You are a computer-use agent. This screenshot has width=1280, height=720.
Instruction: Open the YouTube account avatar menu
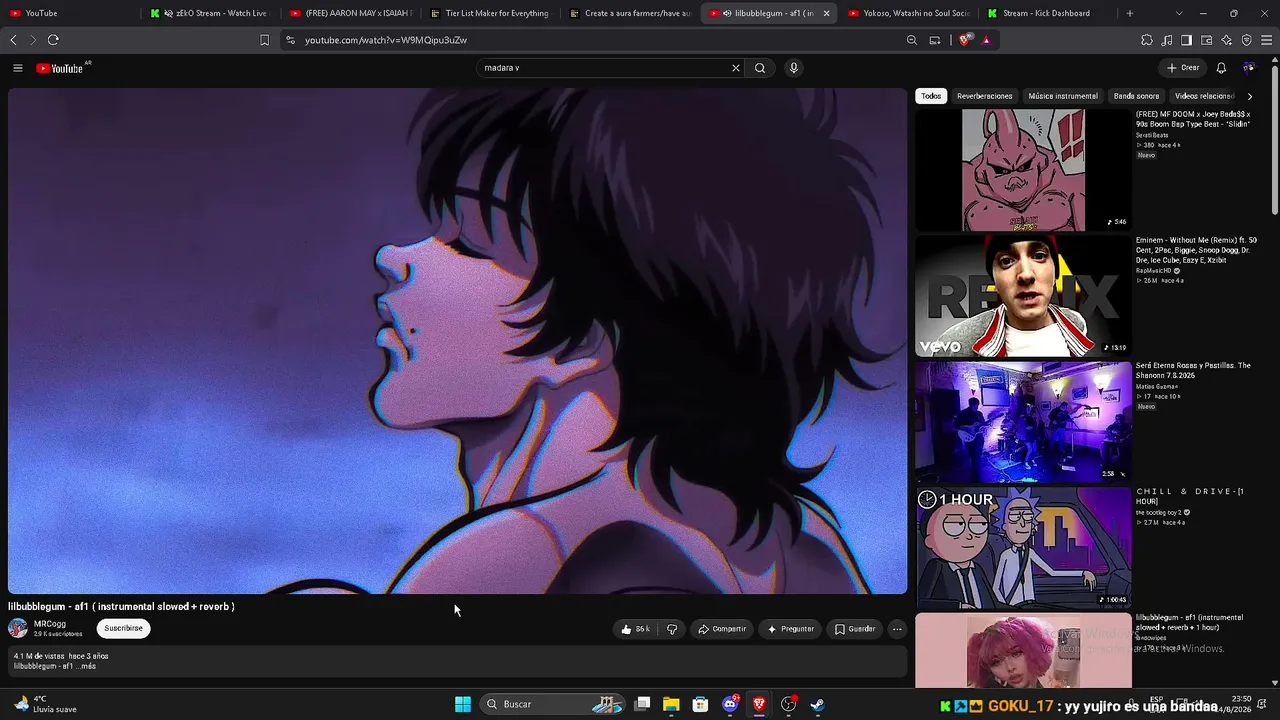(1249, 68)
